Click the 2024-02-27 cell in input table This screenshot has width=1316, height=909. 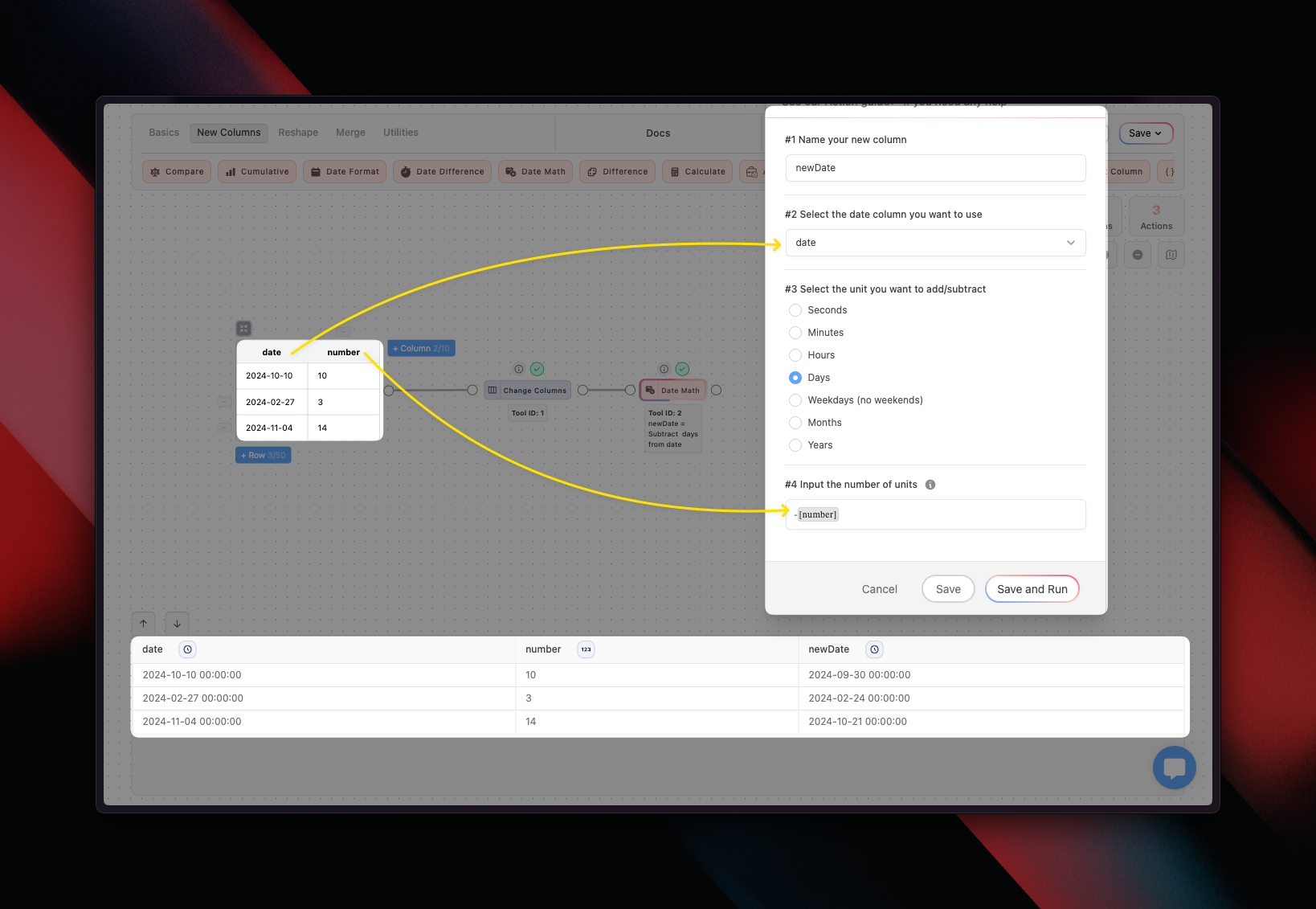(272, 402)
